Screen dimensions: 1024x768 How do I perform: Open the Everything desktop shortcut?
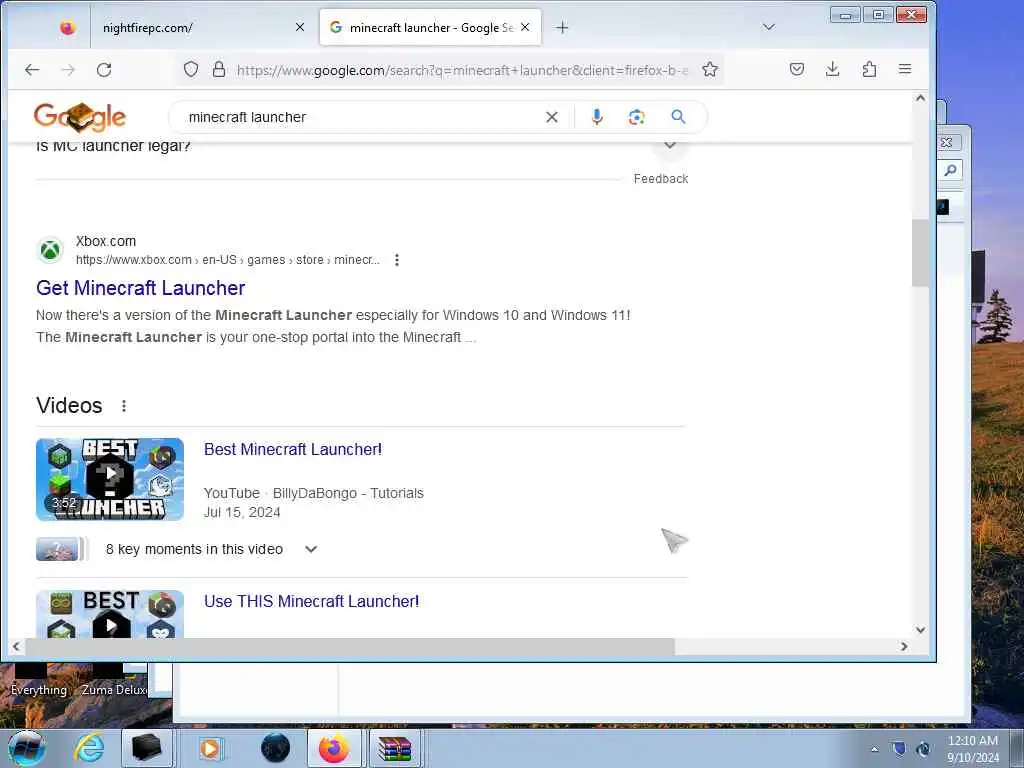coord(39,679)
